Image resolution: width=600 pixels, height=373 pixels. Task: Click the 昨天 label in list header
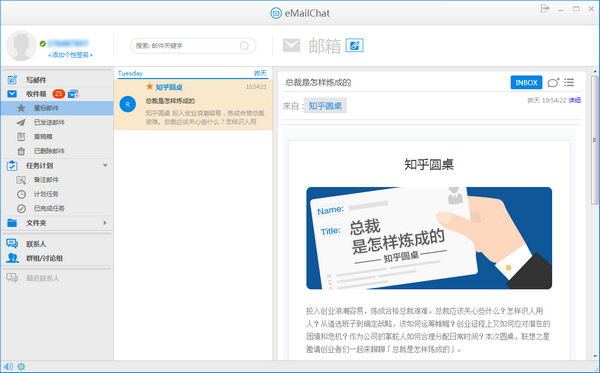click(x=260, y=73)
